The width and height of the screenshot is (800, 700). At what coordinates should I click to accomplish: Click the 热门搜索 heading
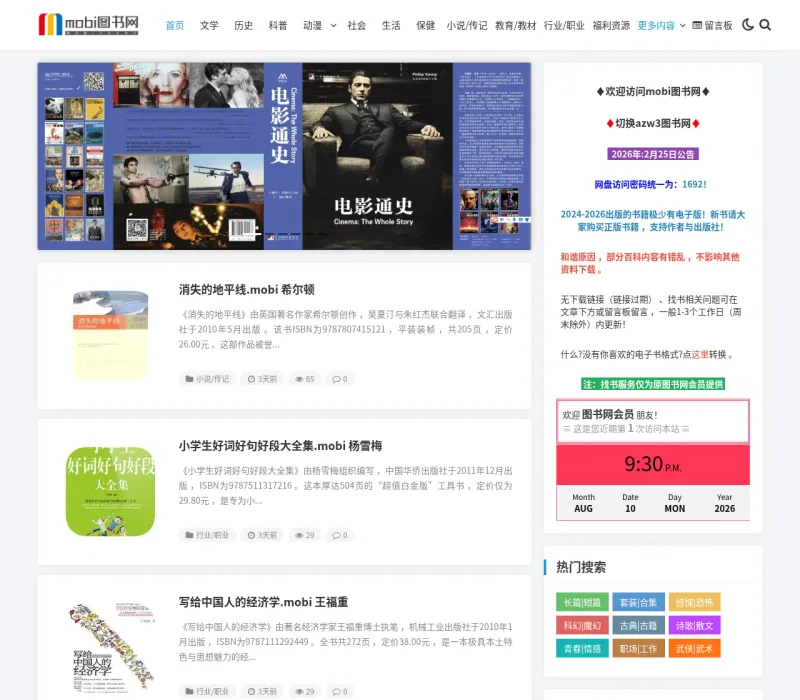[x=581, y=567]
